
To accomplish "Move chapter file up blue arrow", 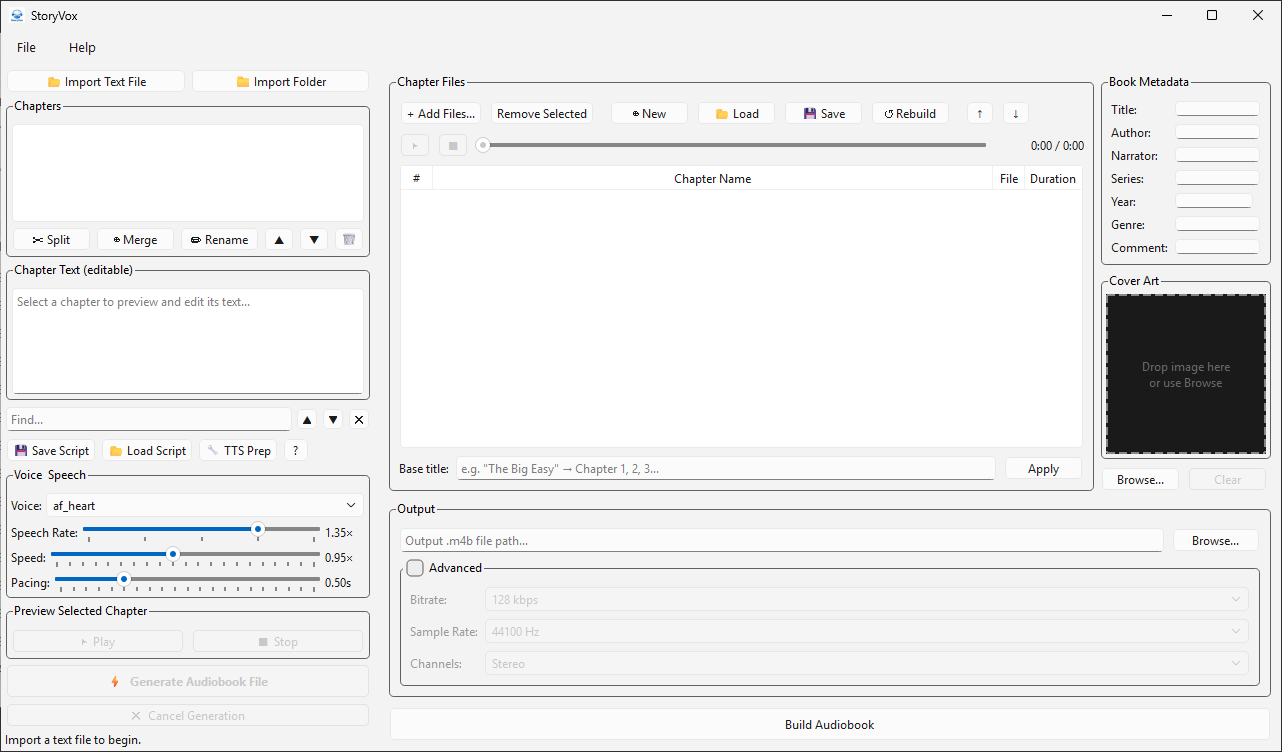I will click(x=980, y=114).
